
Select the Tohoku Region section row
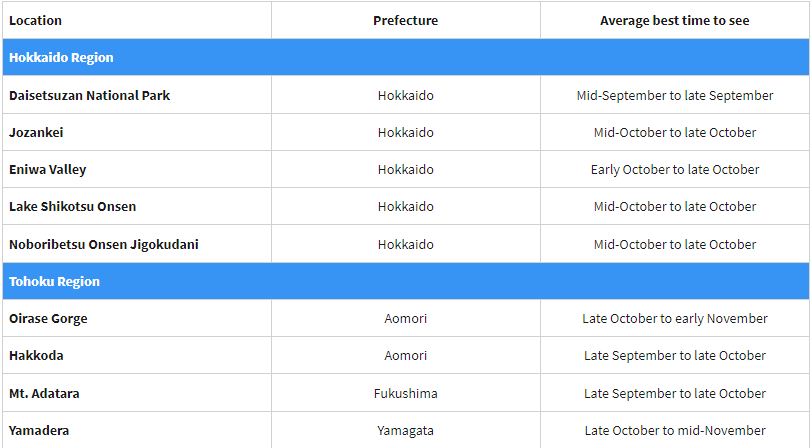pyautogui.click(x=55, y=282)
